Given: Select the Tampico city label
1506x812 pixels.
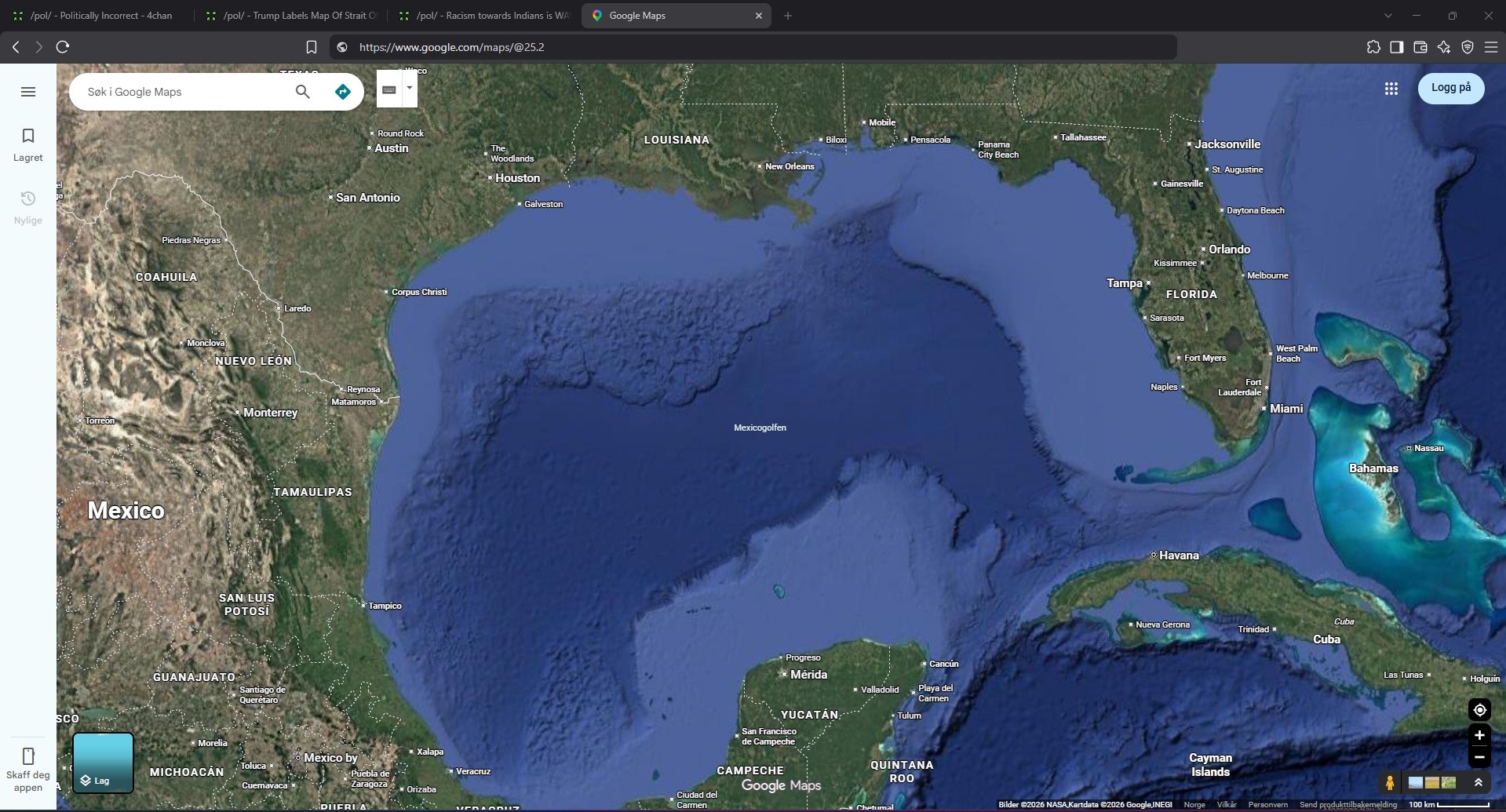Looking at the screenshot, I should pos(385,606).
